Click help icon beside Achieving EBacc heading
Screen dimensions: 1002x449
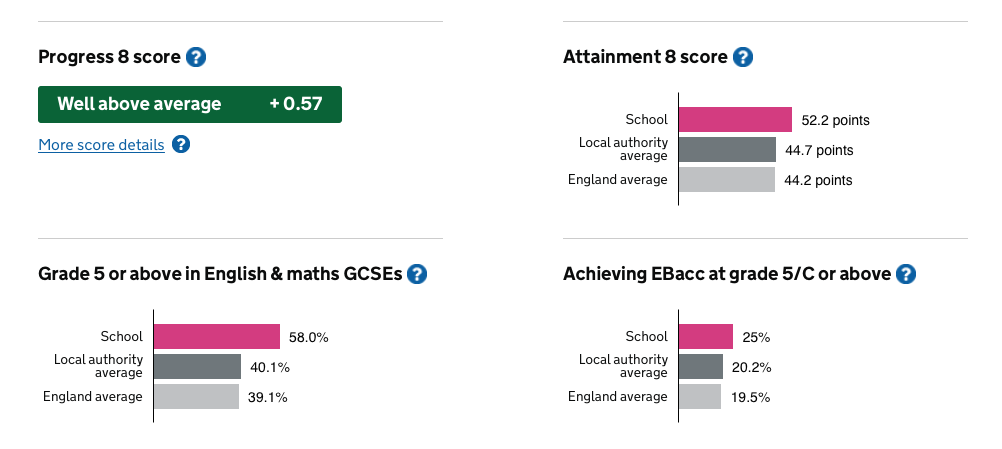pyautogui.click(x=906, y=274)
